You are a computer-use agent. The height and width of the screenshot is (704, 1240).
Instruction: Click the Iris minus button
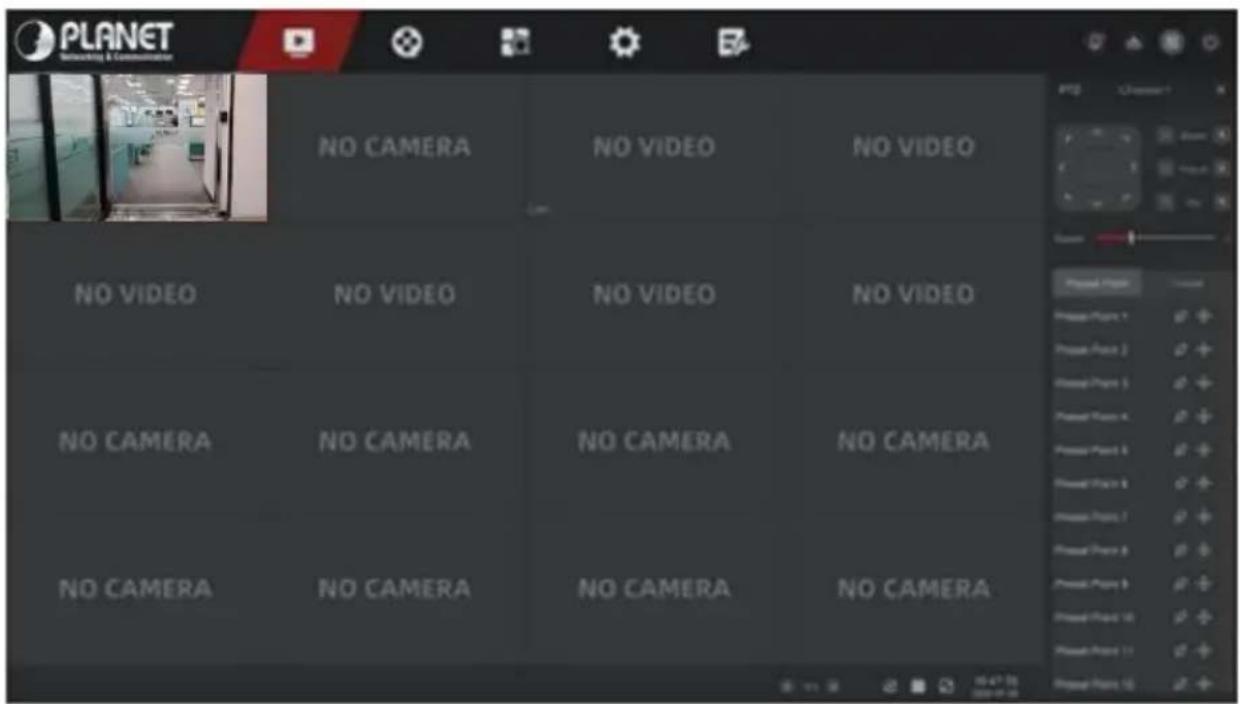(1165, 201)
